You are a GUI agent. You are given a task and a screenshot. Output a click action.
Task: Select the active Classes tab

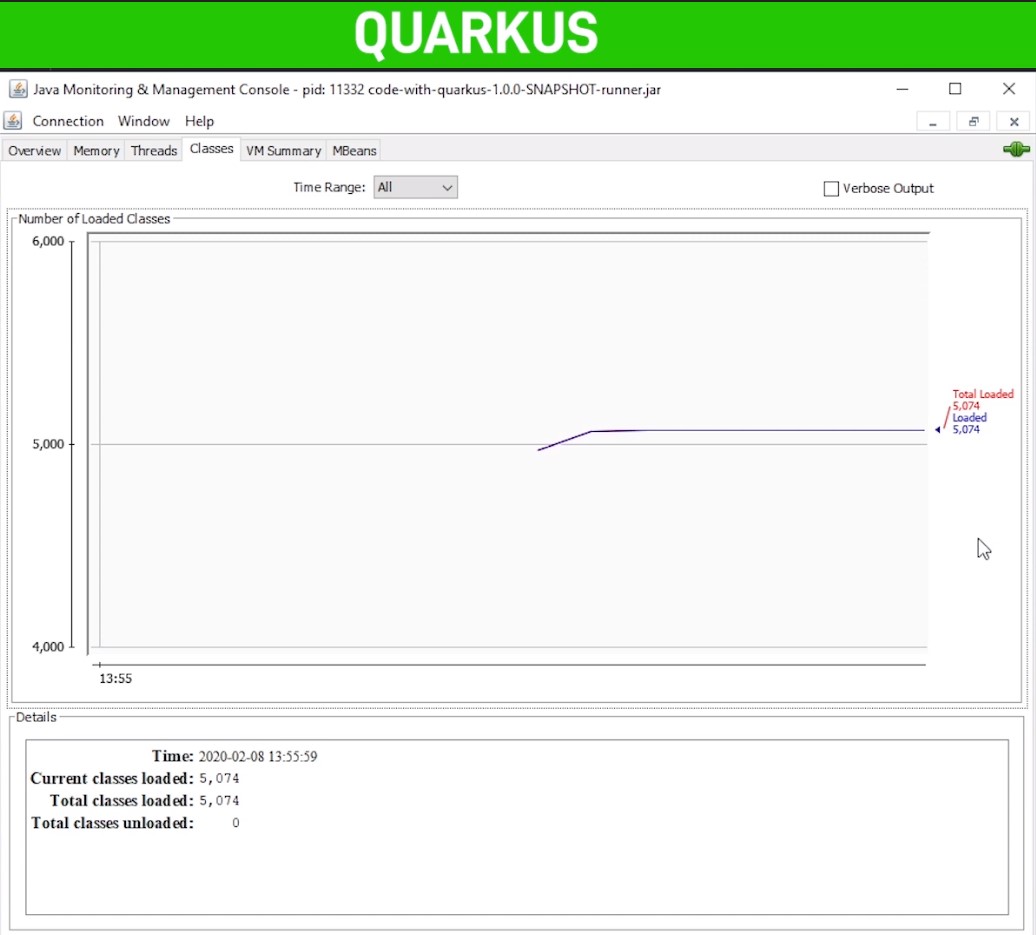point(211,149)
